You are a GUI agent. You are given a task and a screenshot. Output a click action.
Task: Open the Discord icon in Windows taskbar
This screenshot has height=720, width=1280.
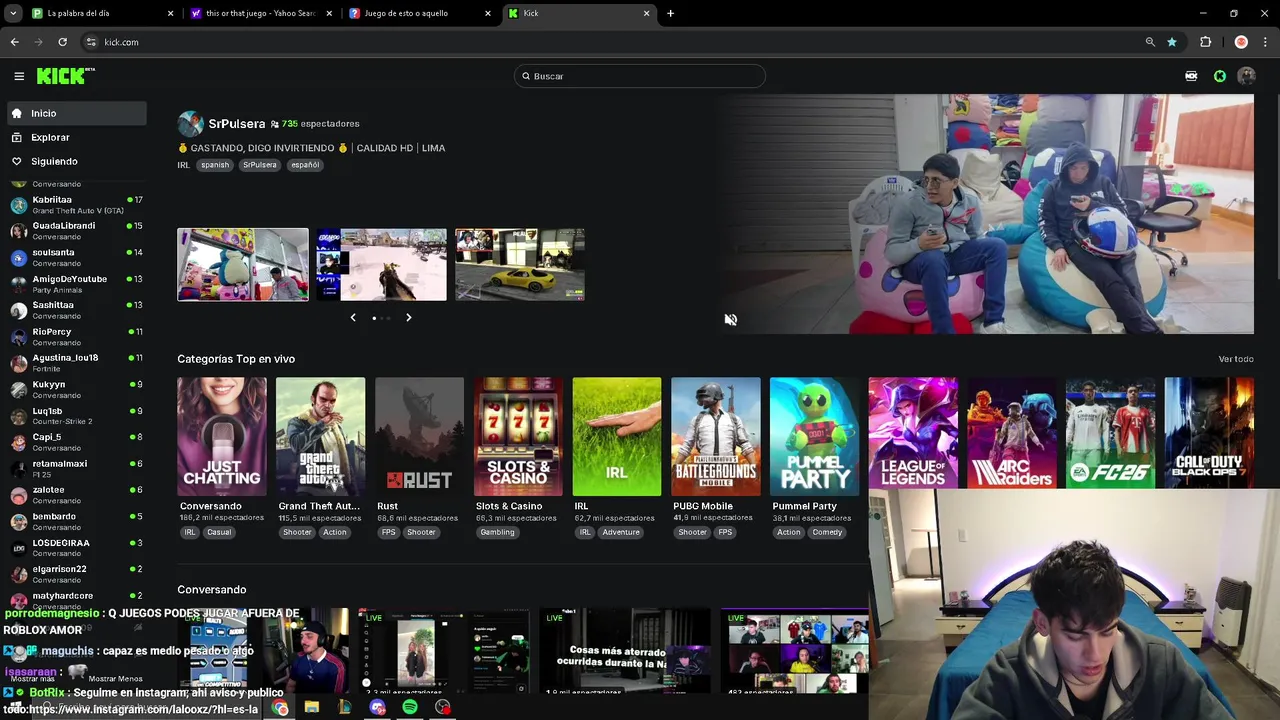377,707
